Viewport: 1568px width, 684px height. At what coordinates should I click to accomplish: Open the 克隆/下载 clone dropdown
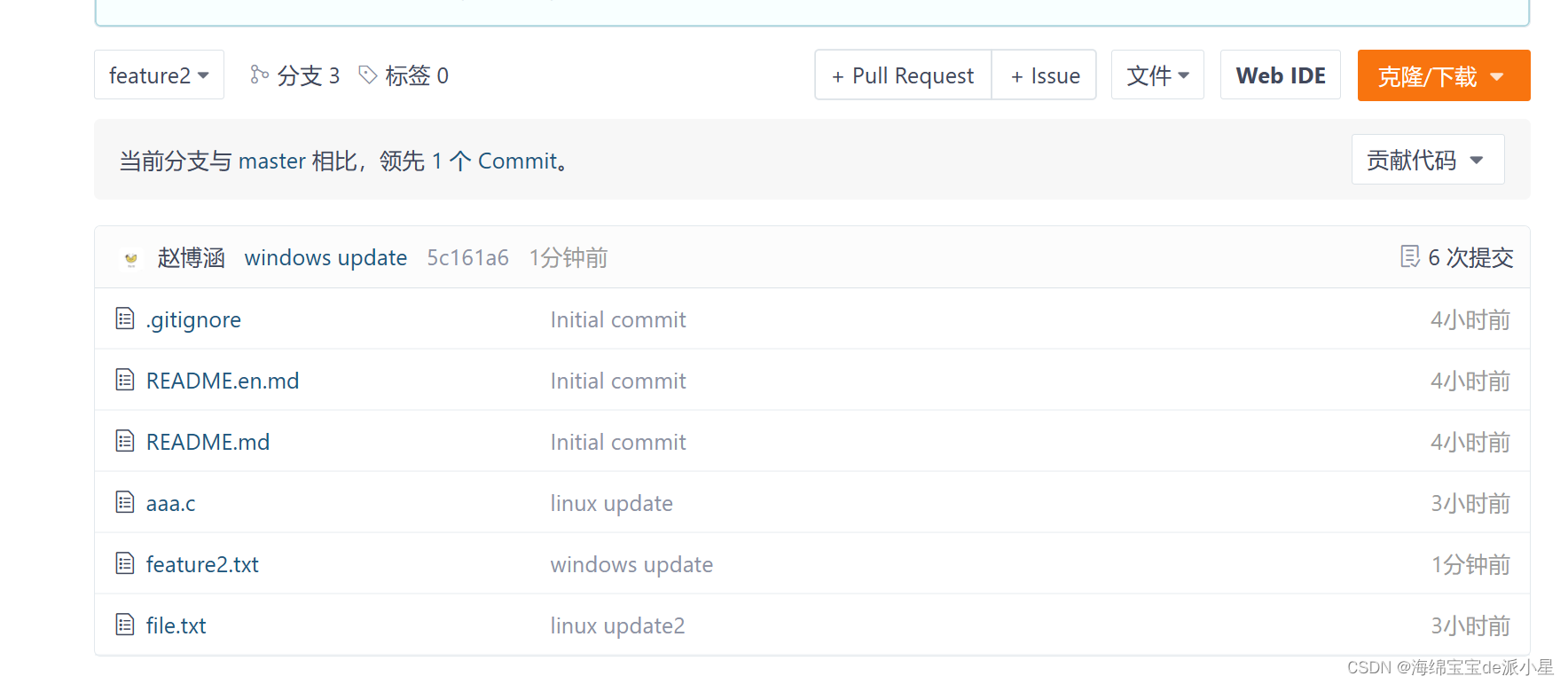point(1444,75)
